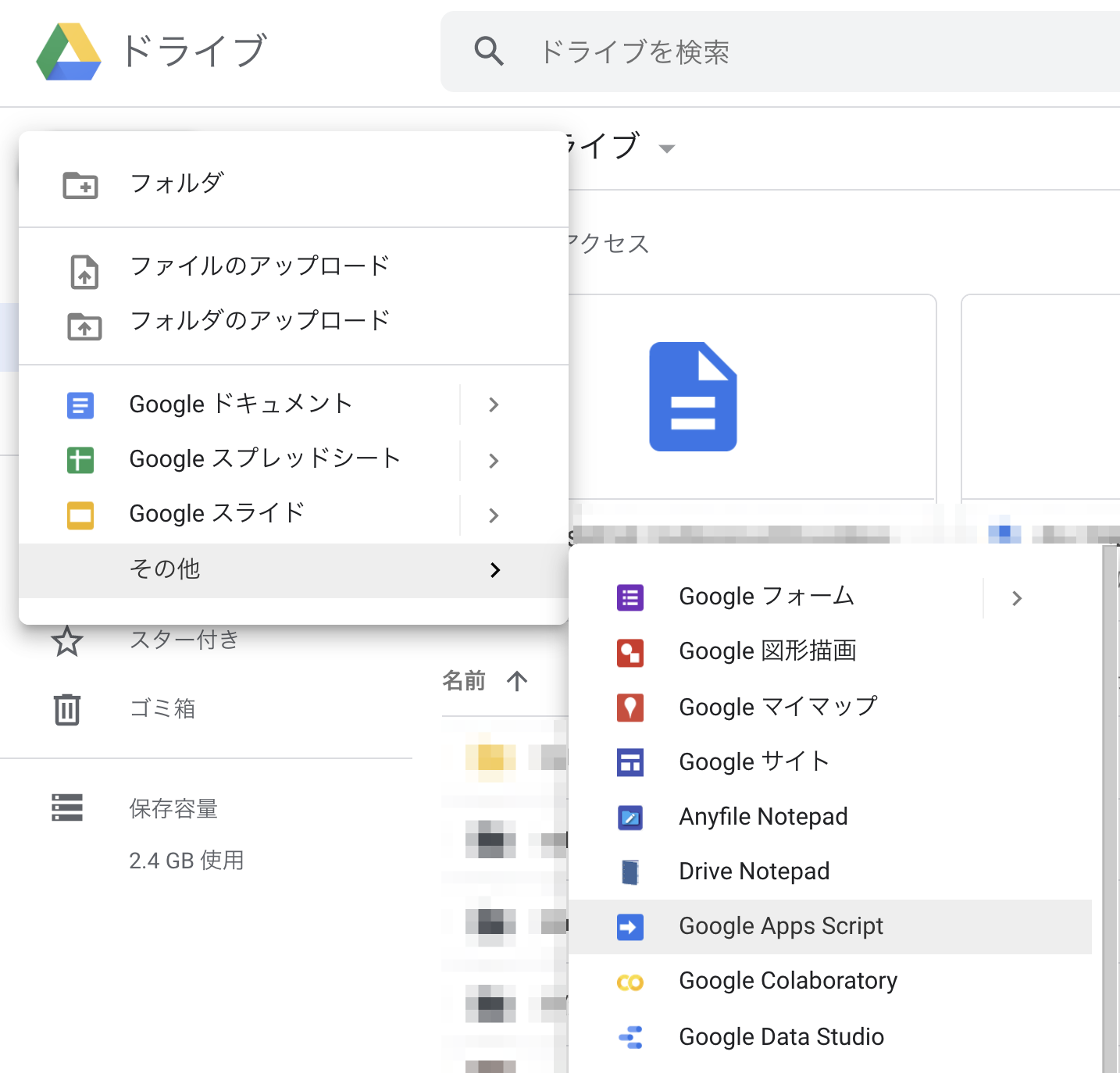Choose ファイルのアップロード from the menu
Screen dimensions: 1120x1073
point(259,266)
